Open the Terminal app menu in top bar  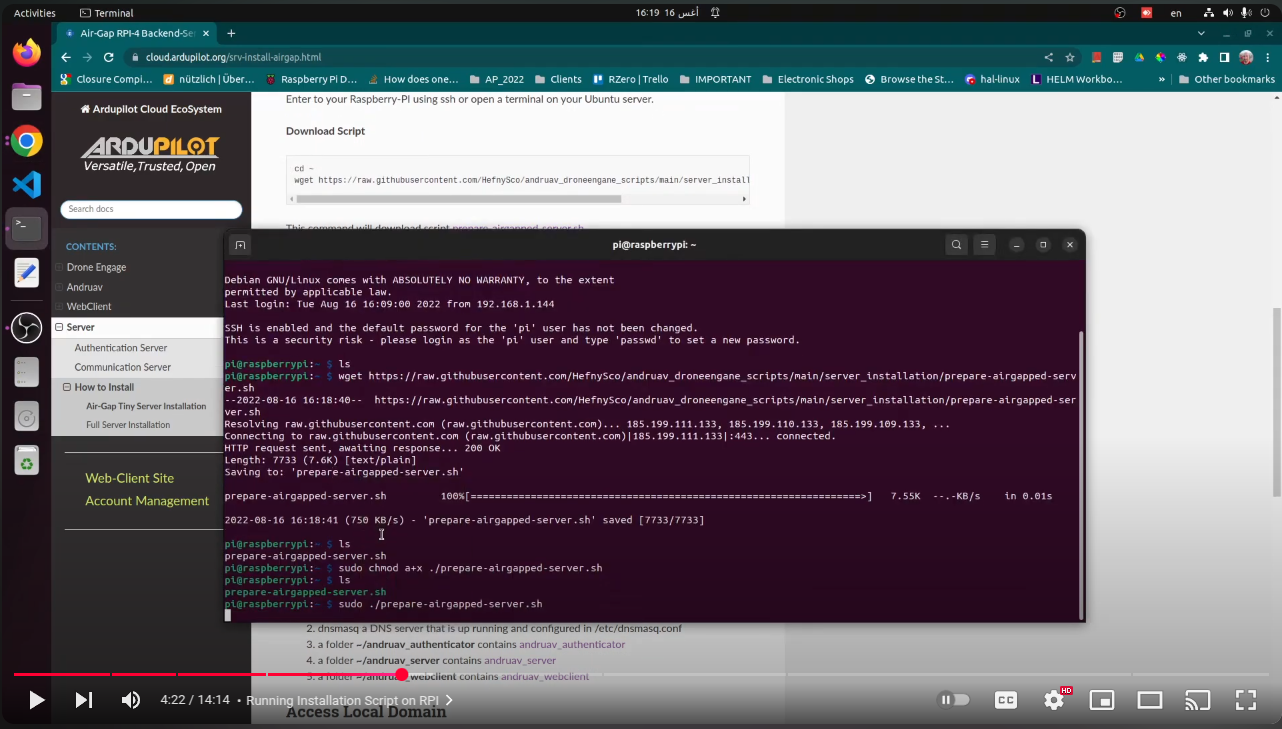(x=107, y=13)
